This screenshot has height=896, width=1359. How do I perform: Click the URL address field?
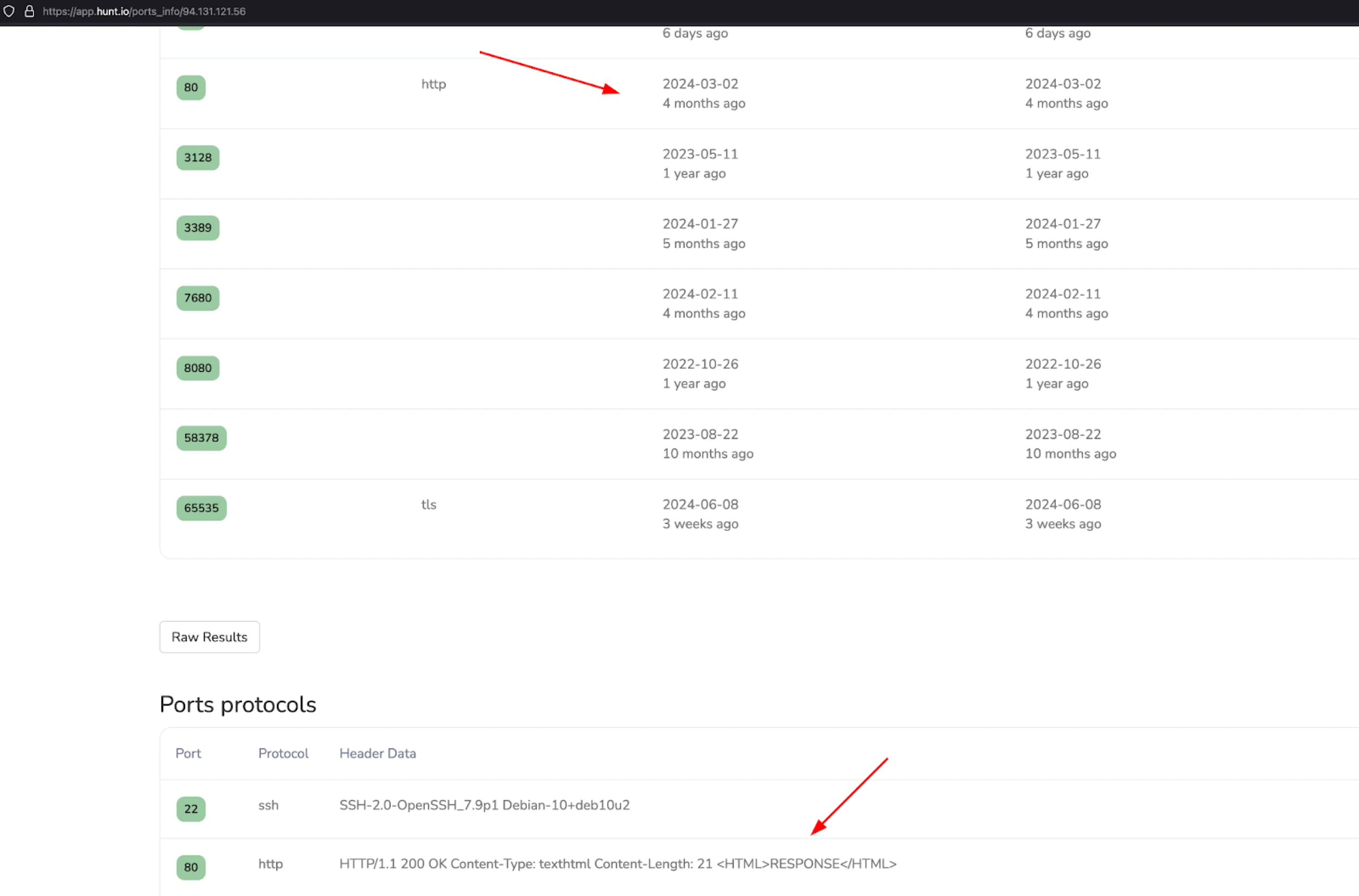click(144, 11)
